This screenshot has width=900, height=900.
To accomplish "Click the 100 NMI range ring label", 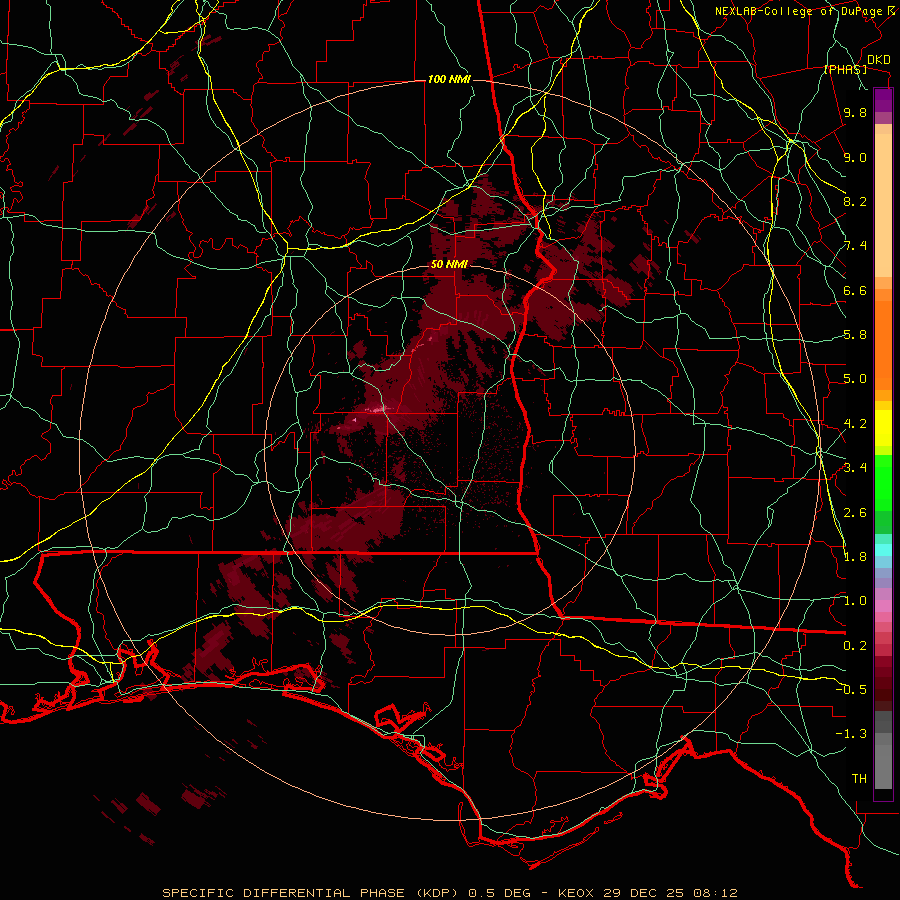I will tap(449, 79).
